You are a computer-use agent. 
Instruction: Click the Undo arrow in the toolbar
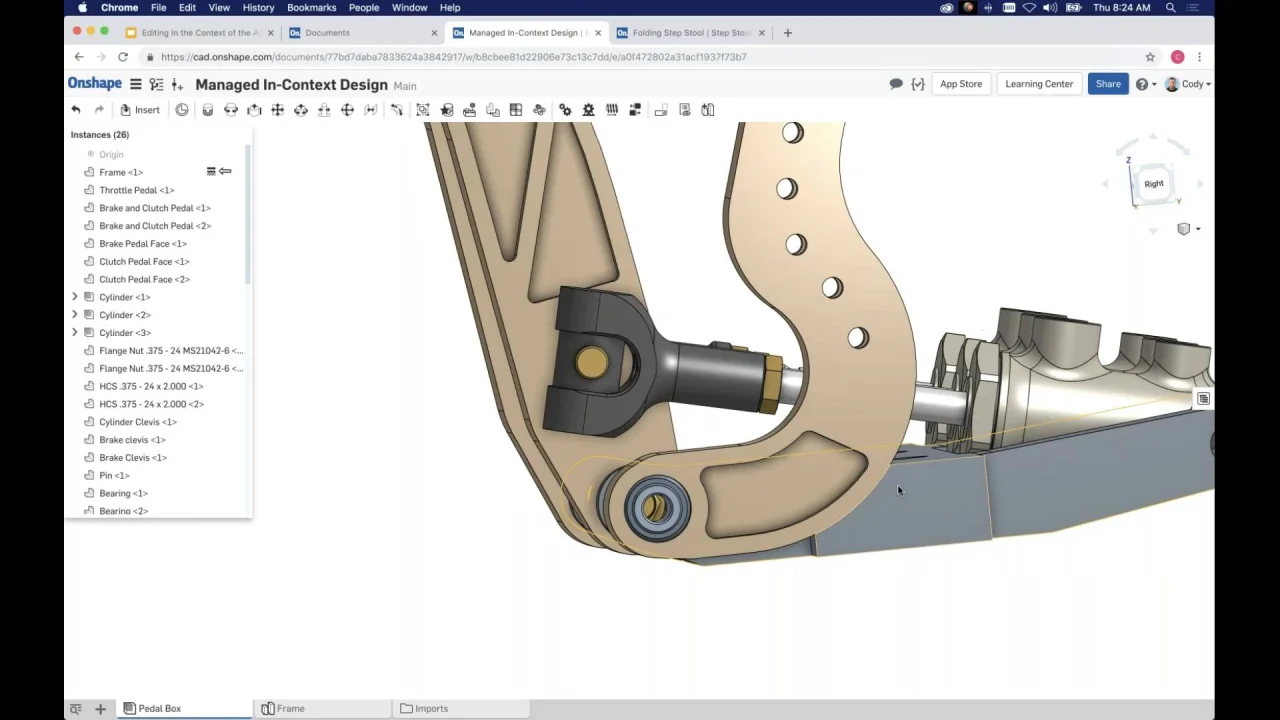76,110
